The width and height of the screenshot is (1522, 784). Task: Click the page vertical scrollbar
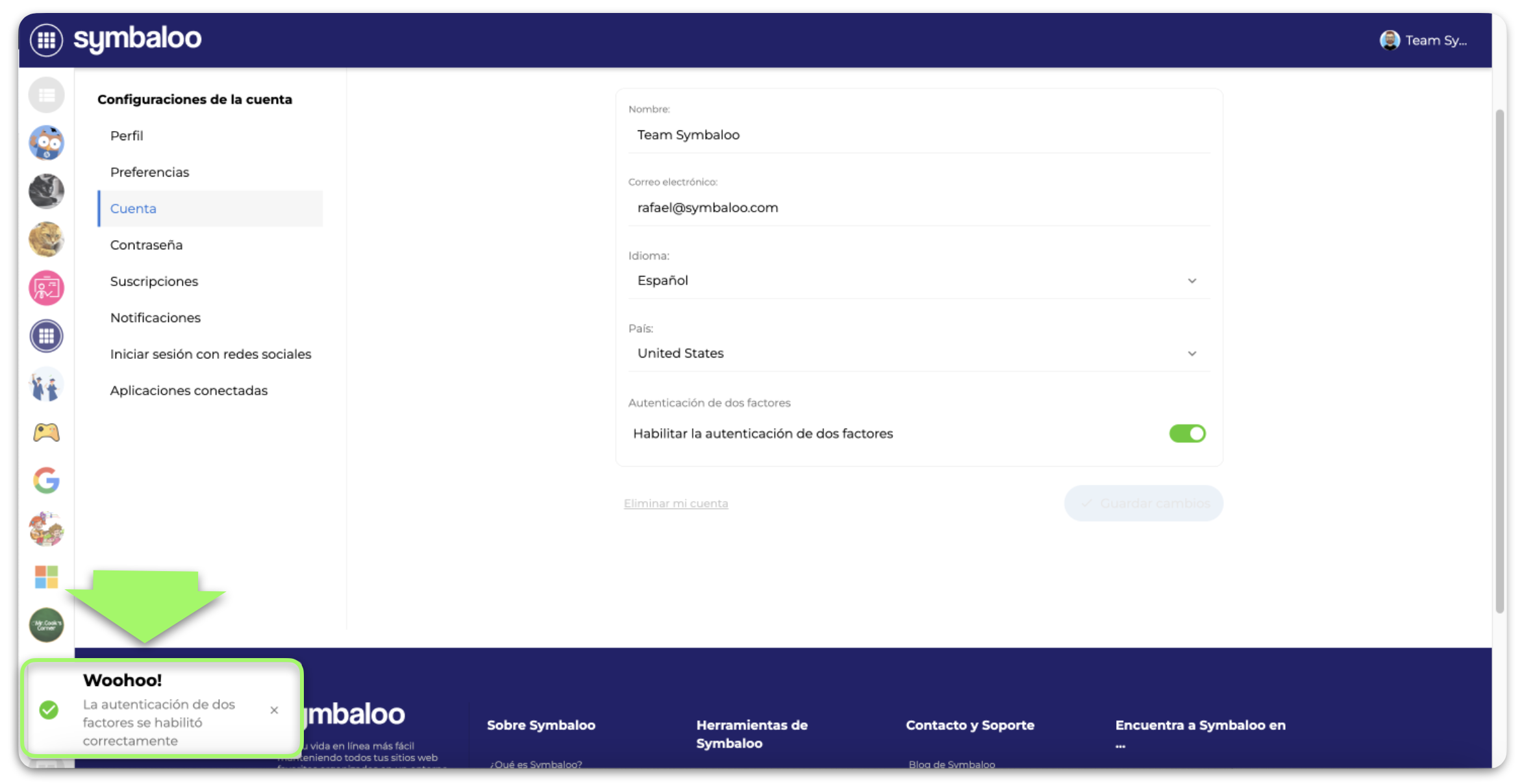coord(1499,361)
